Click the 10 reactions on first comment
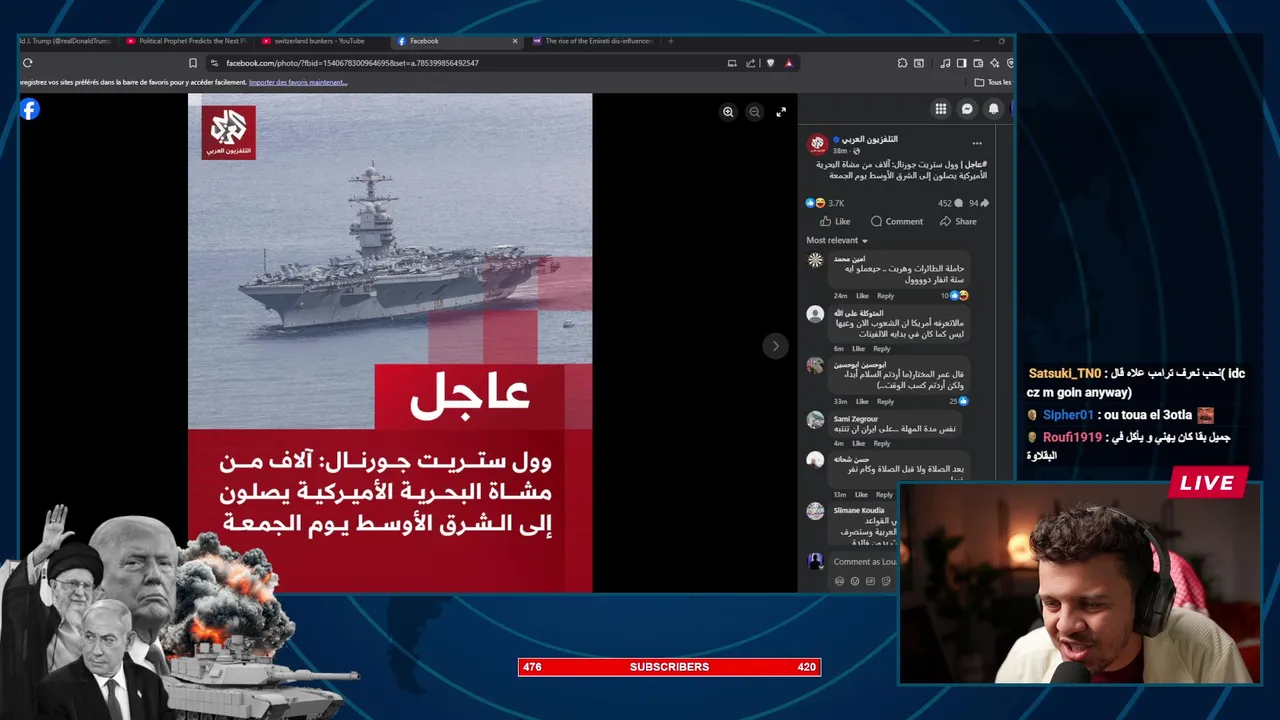This screenshot has height=720, width=1280. (954, 296)
